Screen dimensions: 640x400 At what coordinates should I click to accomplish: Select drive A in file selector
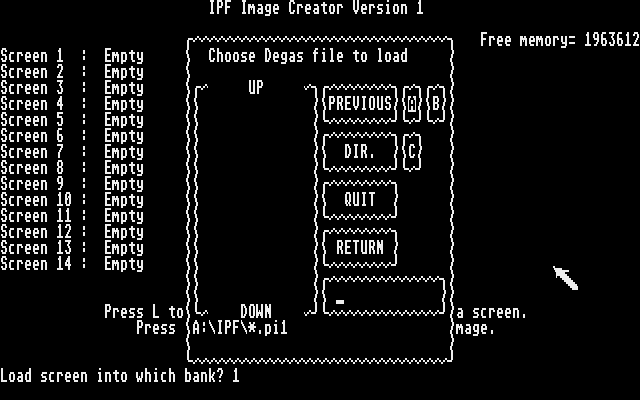click(x=412, y=103)
